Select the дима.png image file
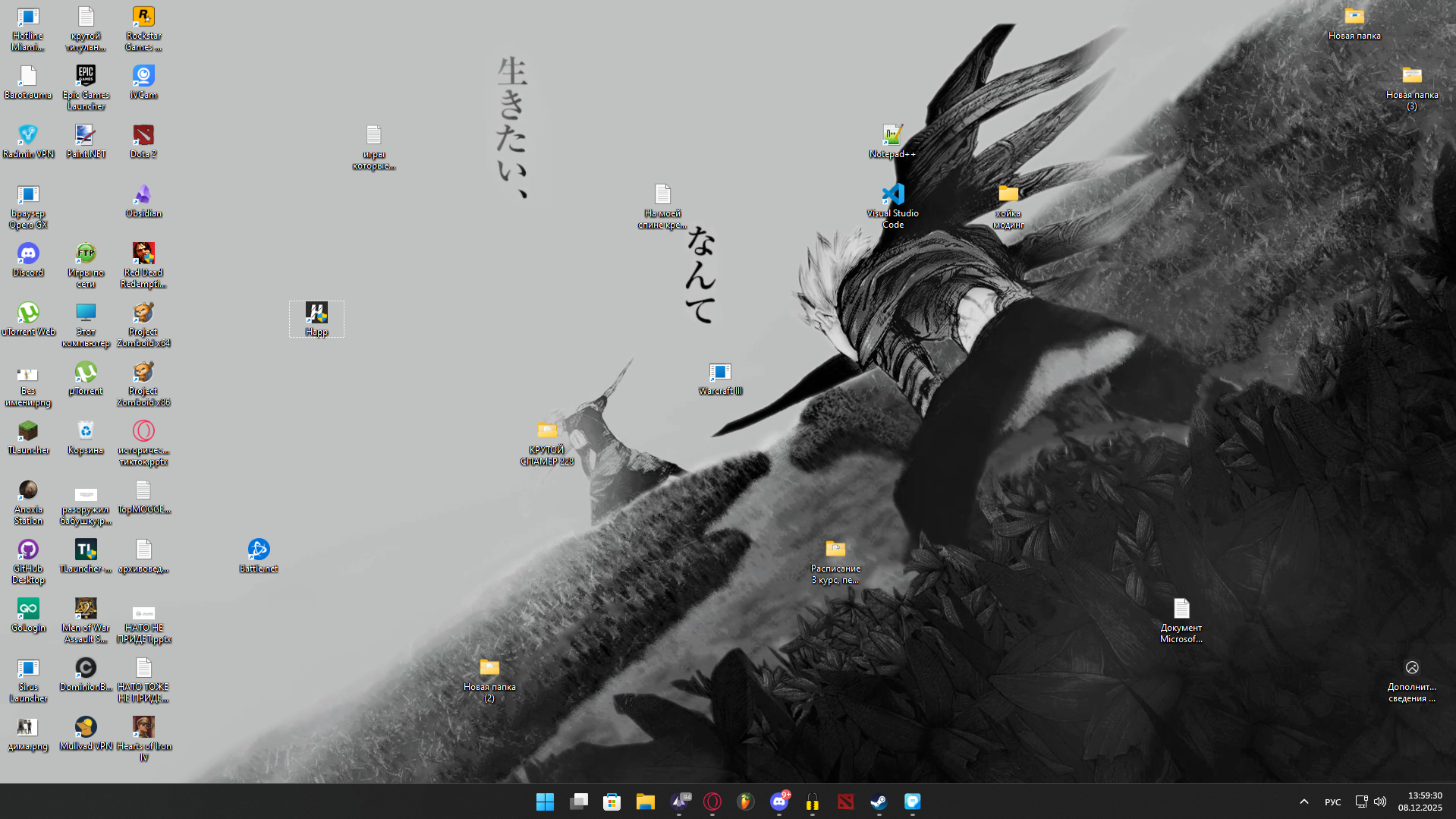The height and width of the screenshot is (819, 1456). pyautogui.click(x=28, y=734)
